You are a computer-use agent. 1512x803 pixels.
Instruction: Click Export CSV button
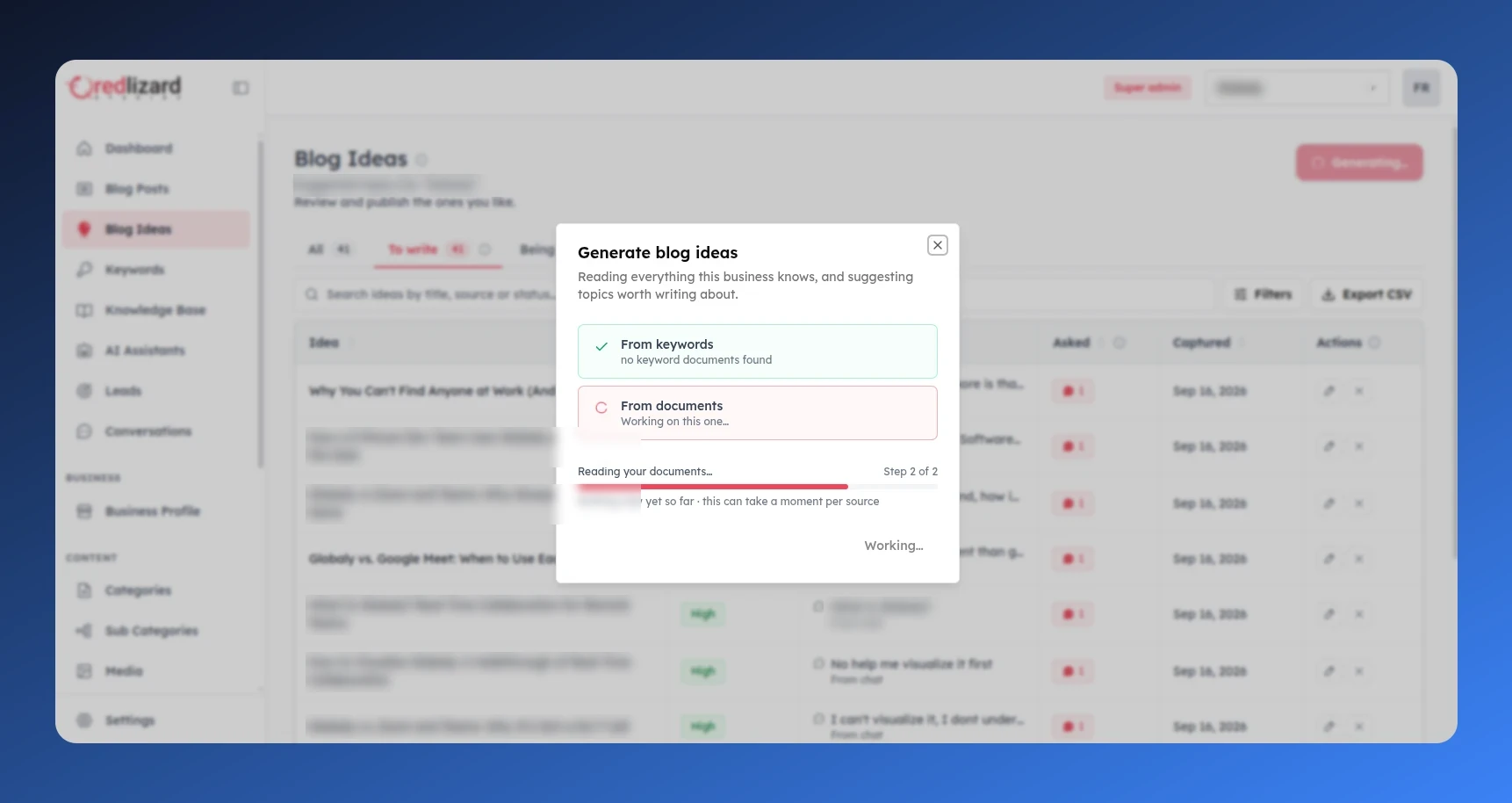tap(1366, 294)
